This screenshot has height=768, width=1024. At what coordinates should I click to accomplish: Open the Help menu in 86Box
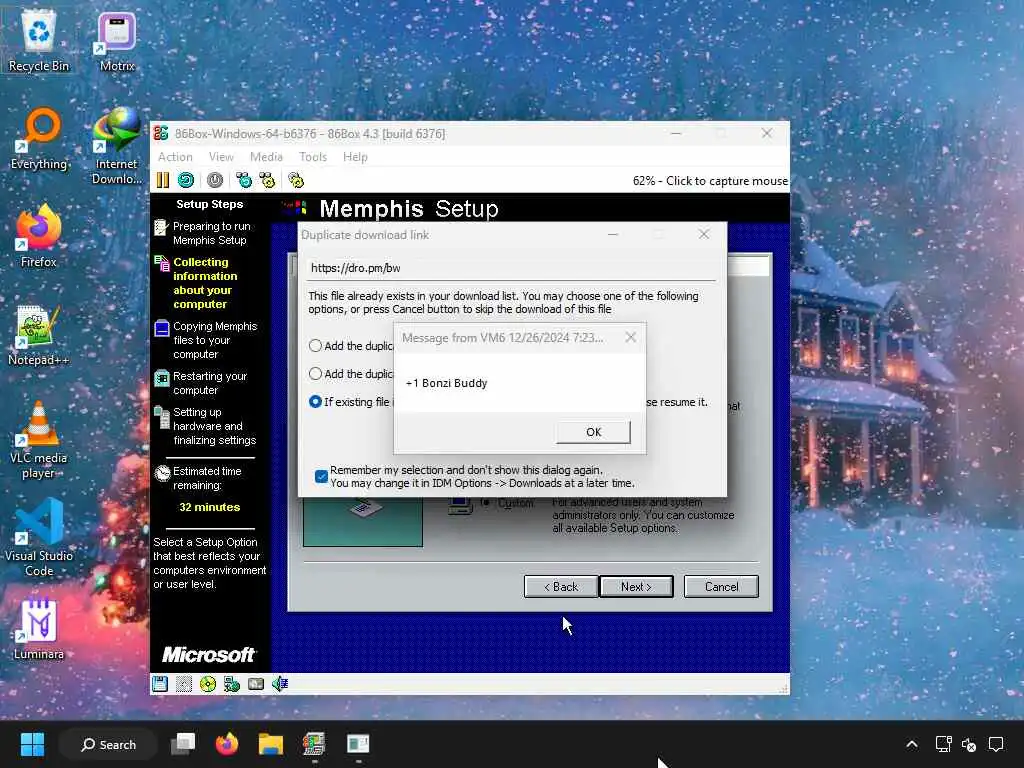click(x=355, y=157)
